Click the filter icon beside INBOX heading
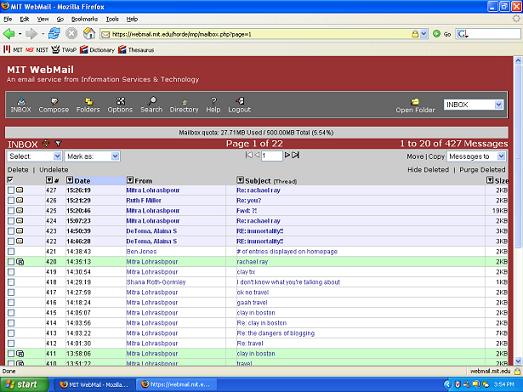Viewport: 523px width, 392px height. (58, 143)
